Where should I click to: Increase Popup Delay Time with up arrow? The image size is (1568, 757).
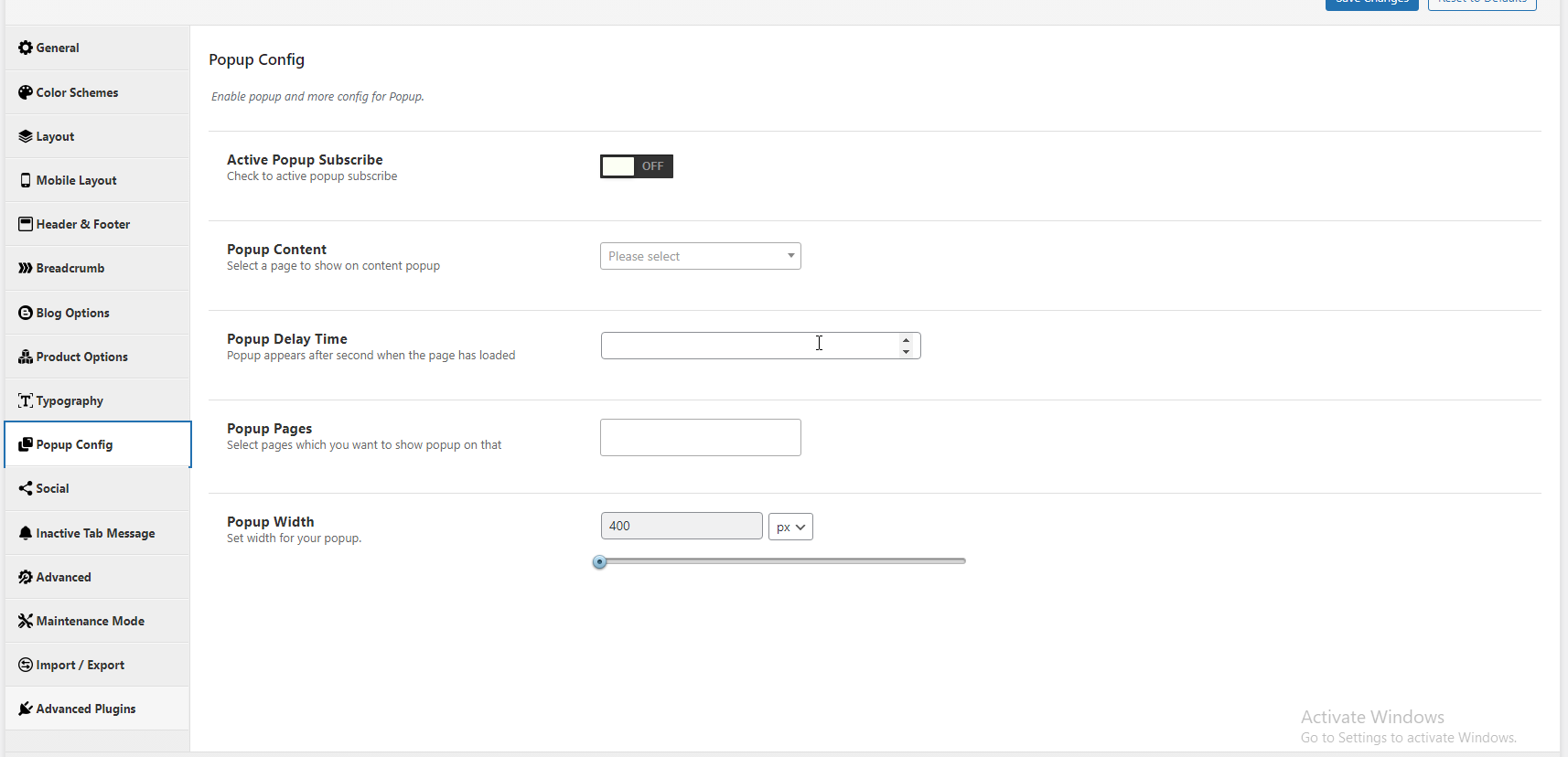click(x=906, y=339)
